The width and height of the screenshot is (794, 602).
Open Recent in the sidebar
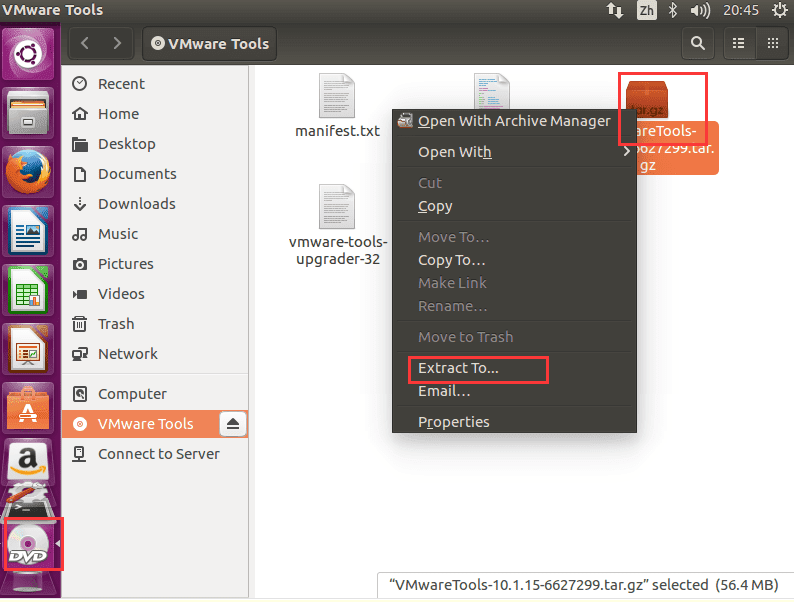coord(155,84)
